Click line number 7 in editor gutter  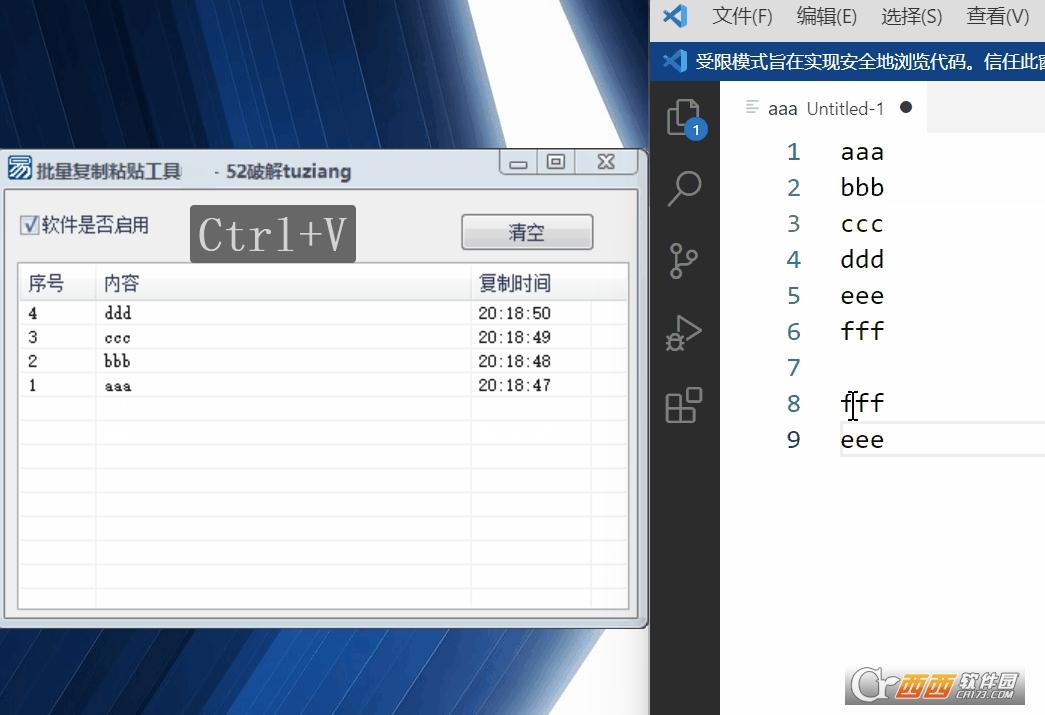click(x=793, y=368)
